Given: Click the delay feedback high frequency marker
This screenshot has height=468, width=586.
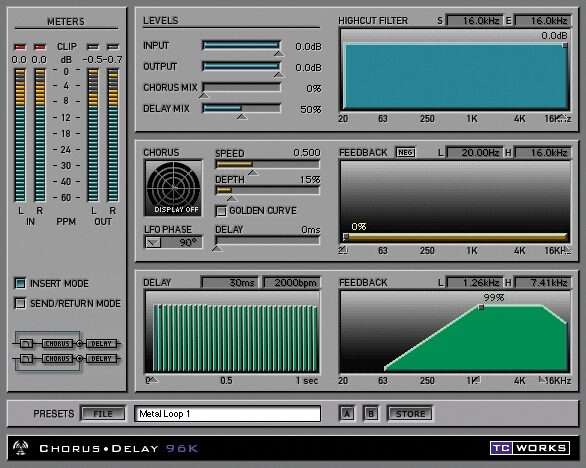Looking at the screenshot, I should point(542,380).
